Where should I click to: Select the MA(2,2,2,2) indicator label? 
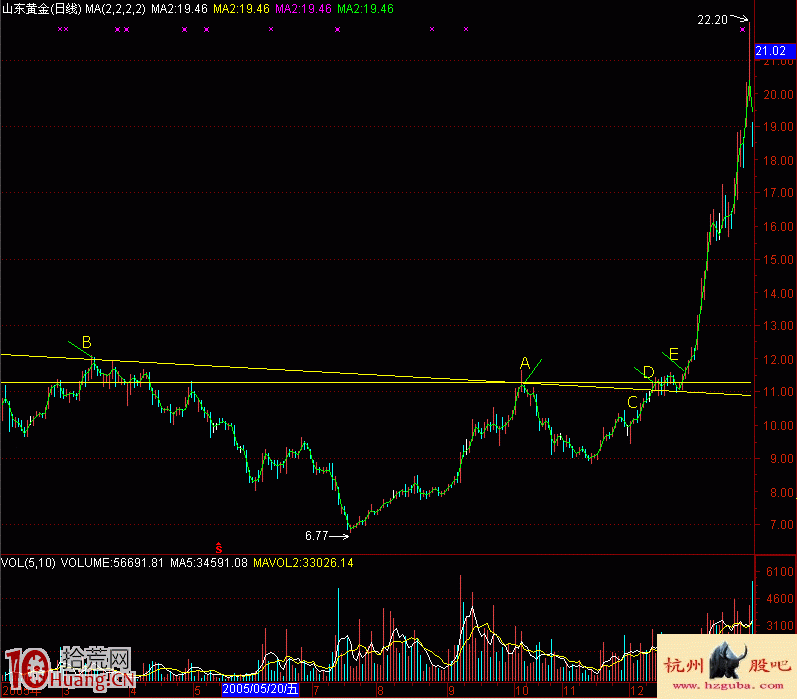(x=115, y=9)
